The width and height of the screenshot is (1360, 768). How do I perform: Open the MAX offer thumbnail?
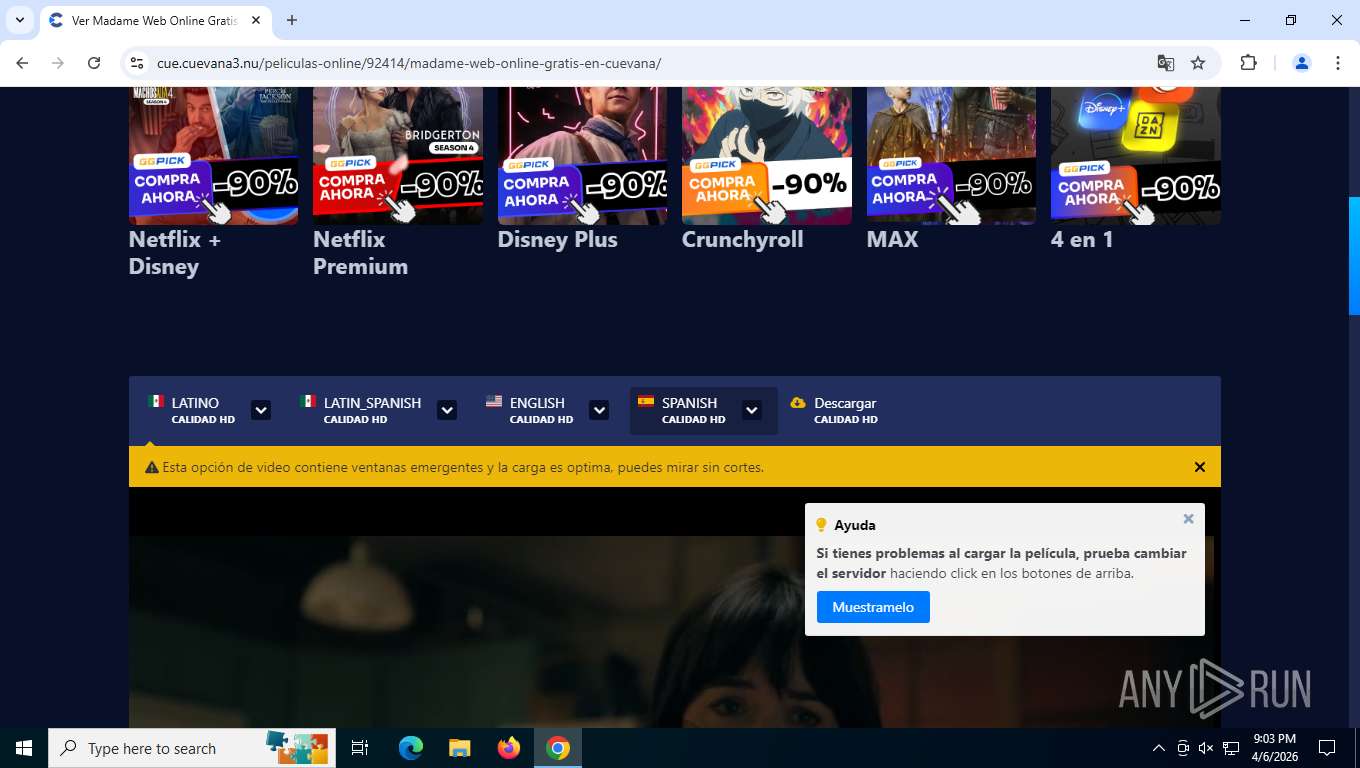click(x=951, y=155)
